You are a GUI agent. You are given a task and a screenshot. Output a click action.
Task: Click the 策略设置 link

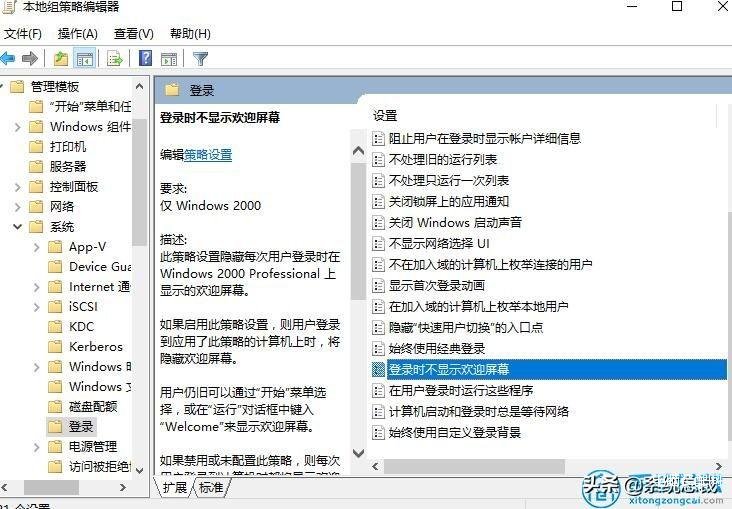[x=208, y=155]
